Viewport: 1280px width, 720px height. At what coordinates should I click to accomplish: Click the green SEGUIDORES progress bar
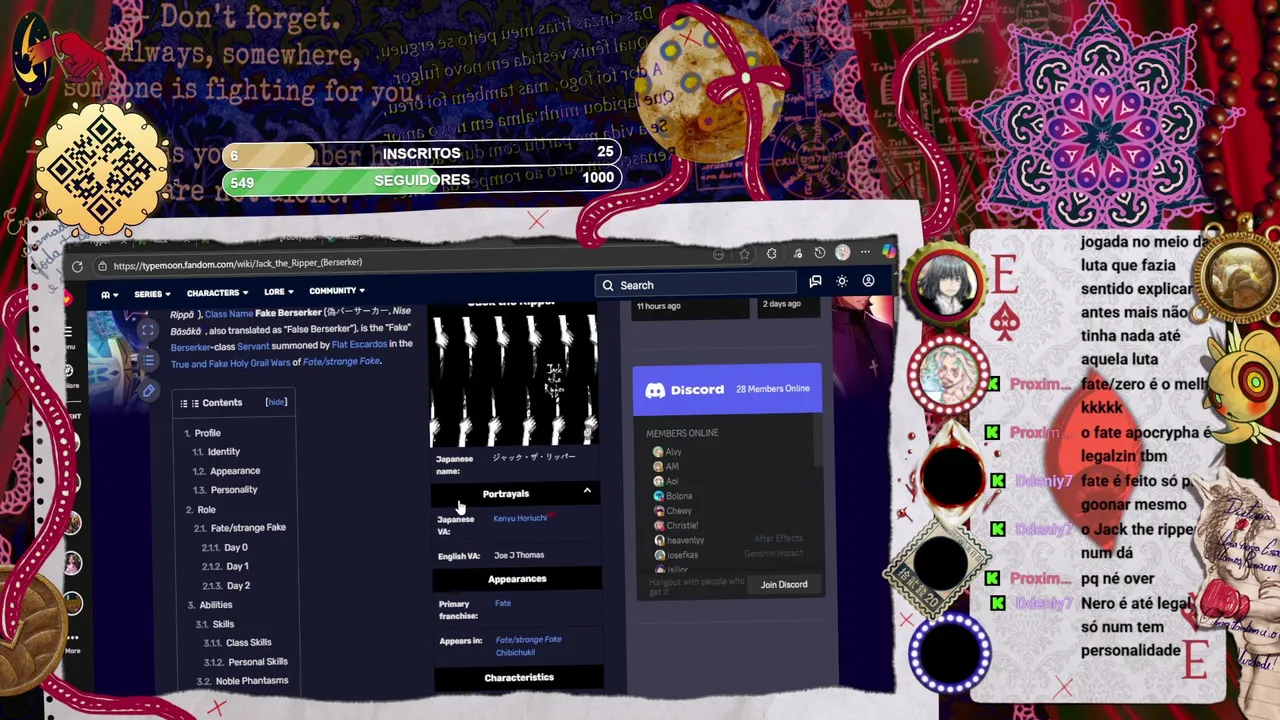422,180
